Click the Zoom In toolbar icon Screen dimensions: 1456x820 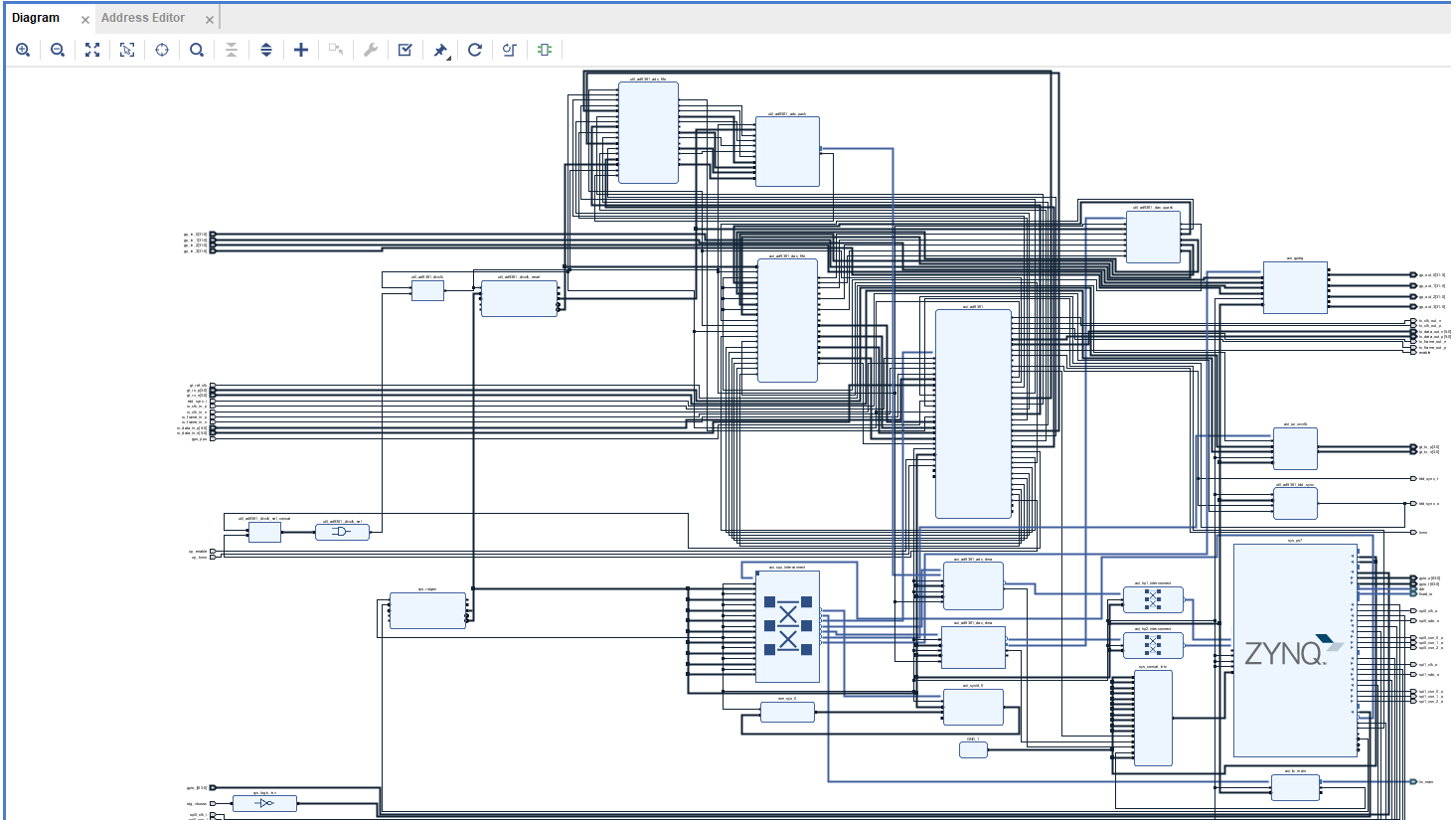pyautogui.click(x=23, y=50)
